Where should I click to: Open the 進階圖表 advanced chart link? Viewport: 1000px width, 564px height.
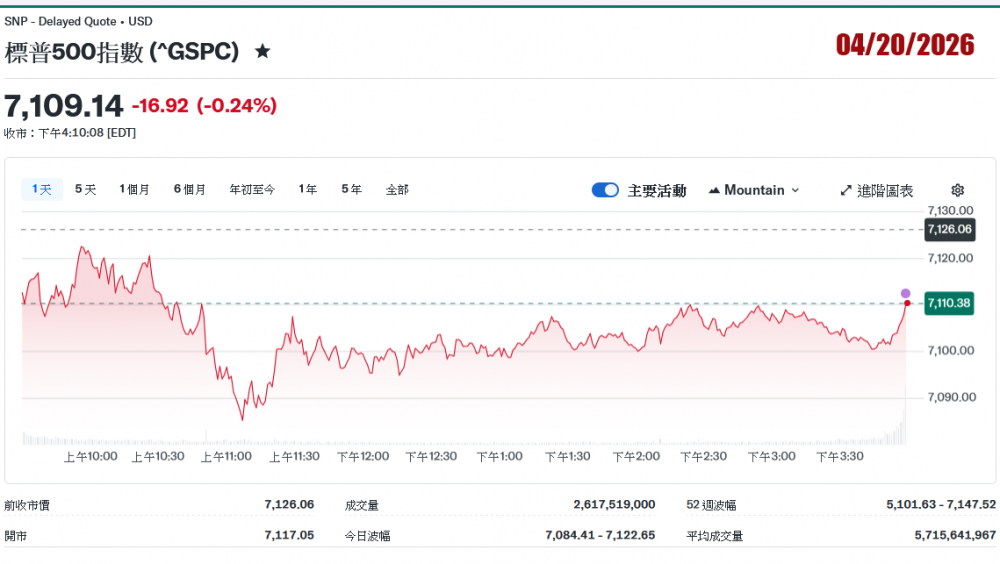[884, 190]
